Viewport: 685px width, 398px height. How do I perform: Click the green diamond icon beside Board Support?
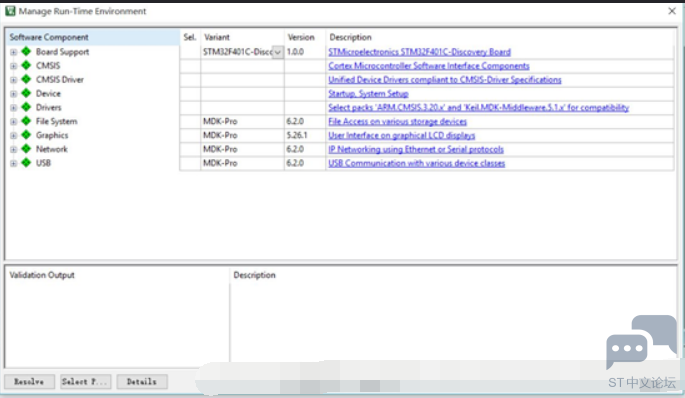(26, 52)
